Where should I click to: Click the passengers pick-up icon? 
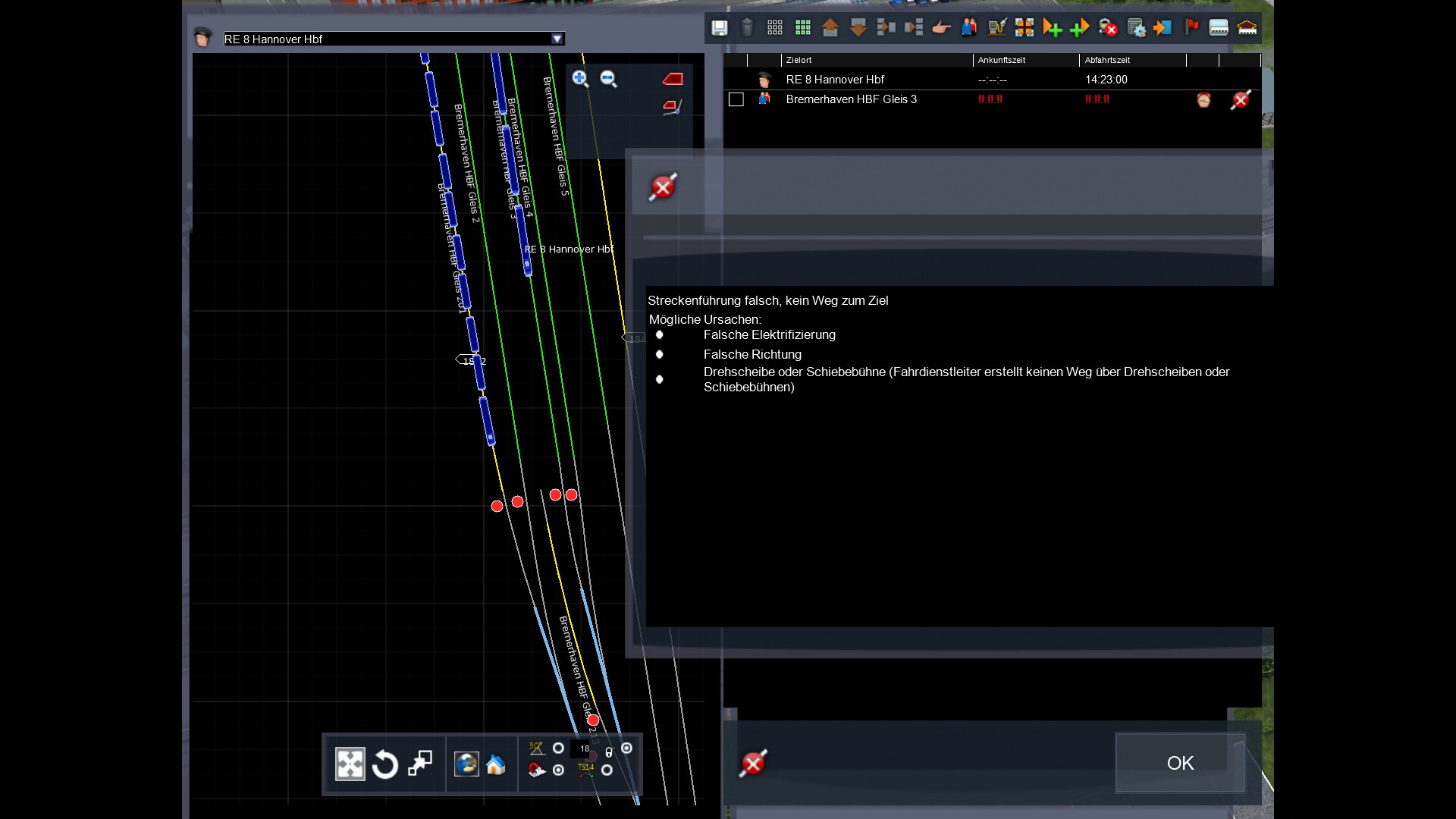tap(969, 28)
